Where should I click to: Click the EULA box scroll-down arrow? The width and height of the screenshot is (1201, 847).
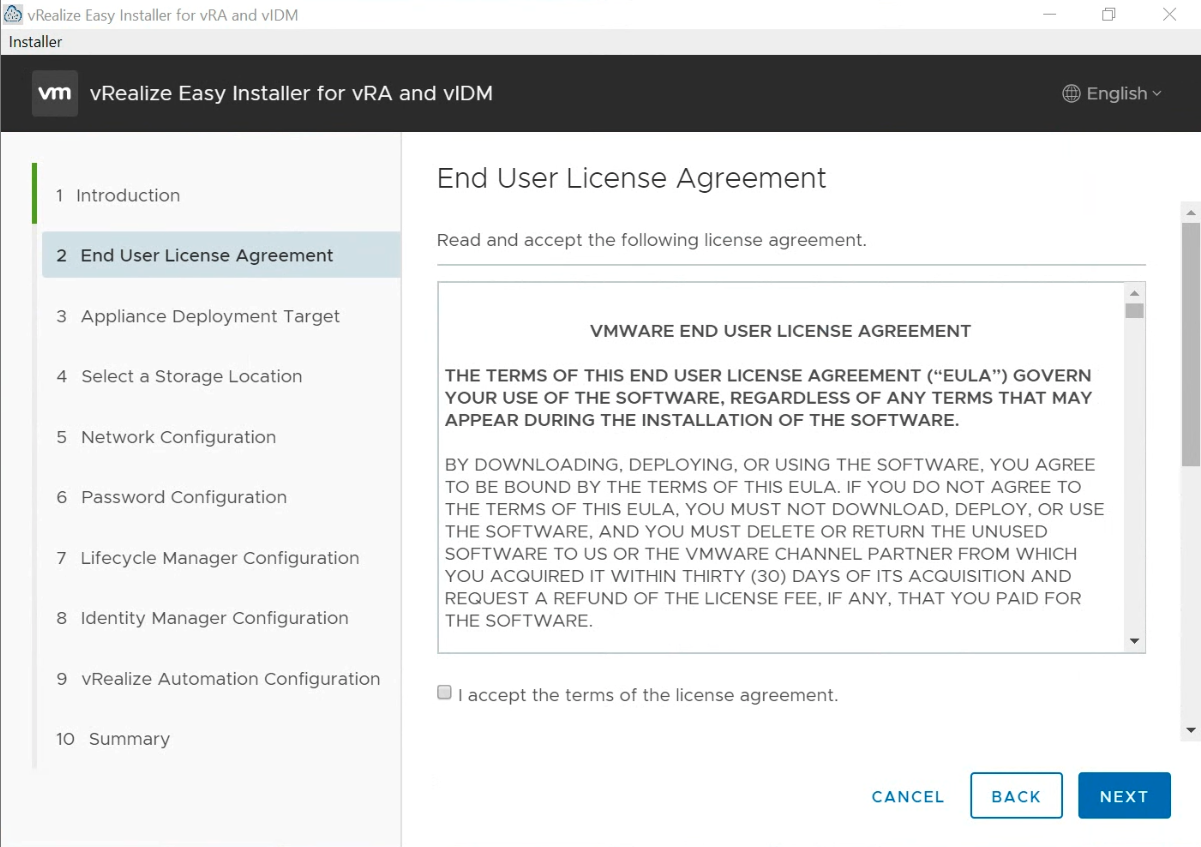tap(1133, 640)
